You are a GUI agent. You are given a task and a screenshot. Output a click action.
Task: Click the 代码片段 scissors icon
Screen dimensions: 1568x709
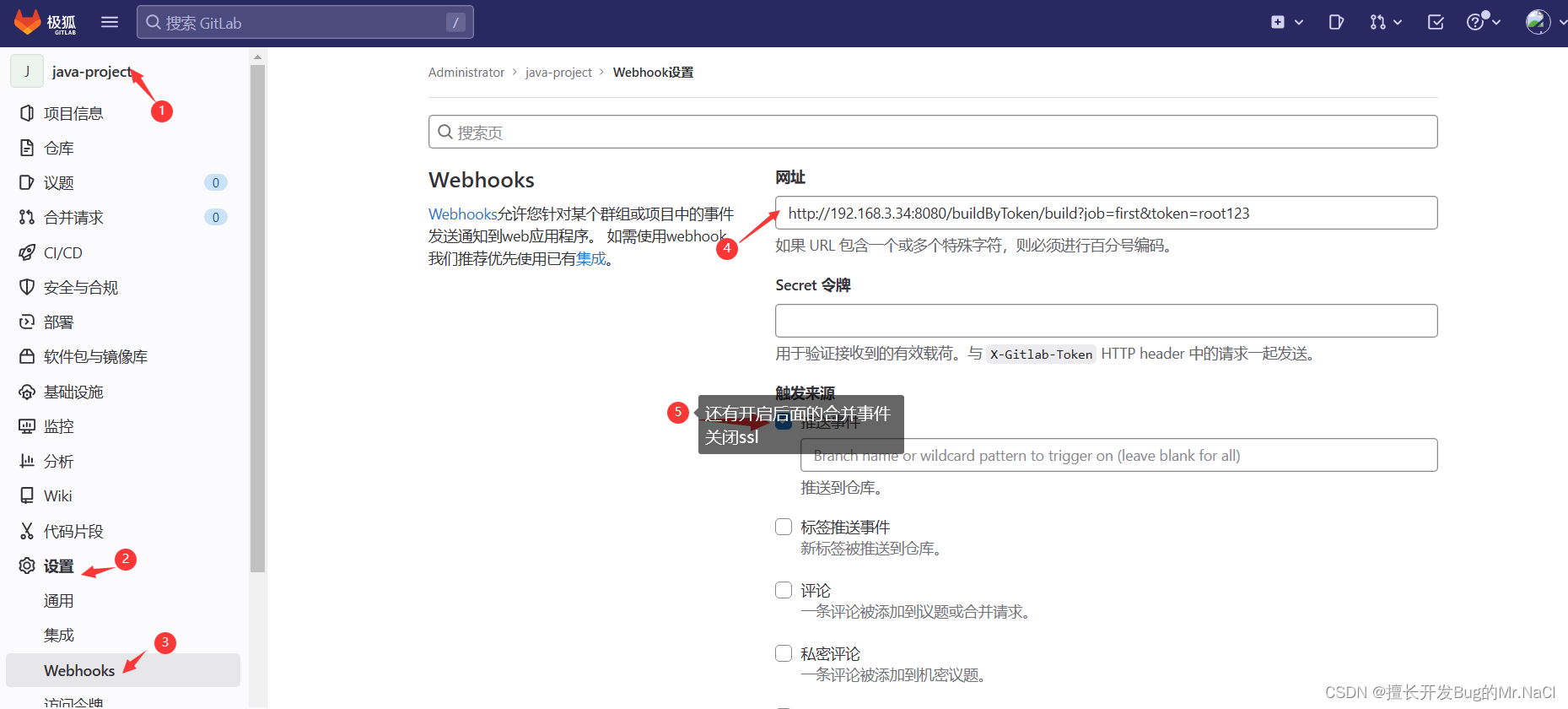point(27,531)
